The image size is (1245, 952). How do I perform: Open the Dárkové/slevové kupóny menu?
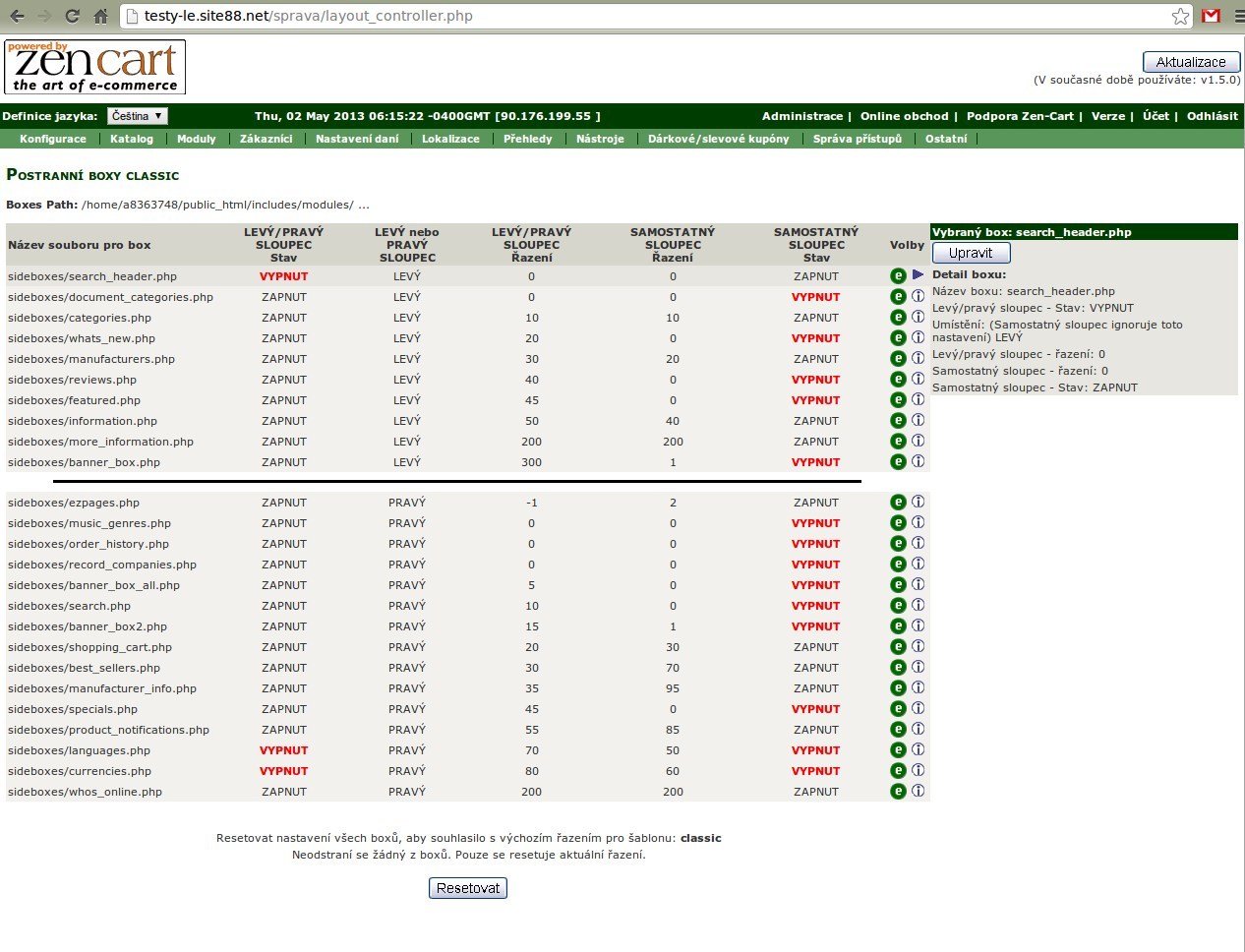718,139
